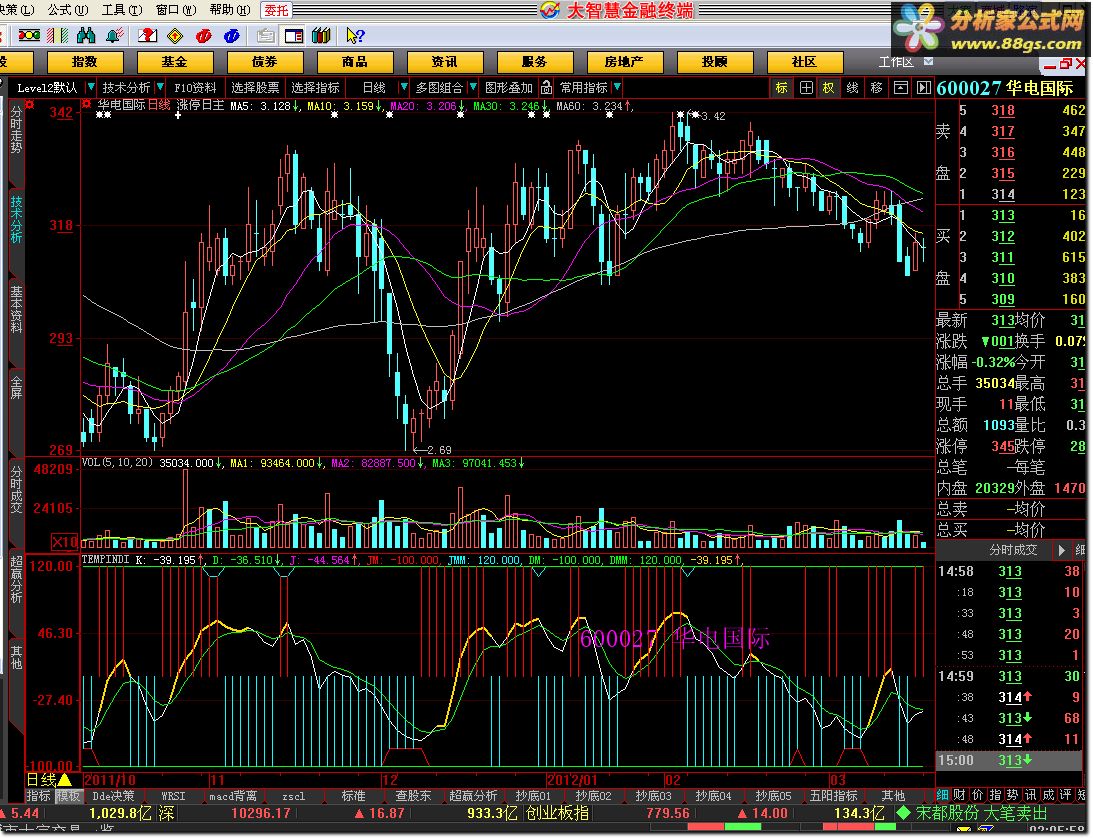Screen dimensions: 1093x838
Task: Click the 移 move chart icon
Action: [876, 88]
